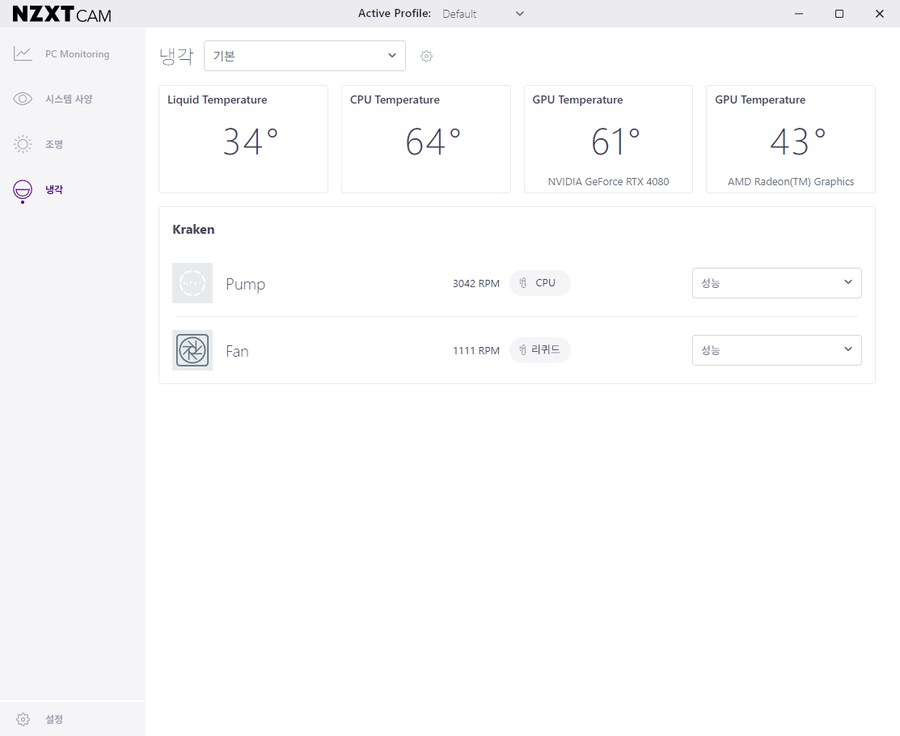Viewport: 900px width, 736px height.
Task: Select the 냉각 menu item
Action: click(x=72, y=190)
